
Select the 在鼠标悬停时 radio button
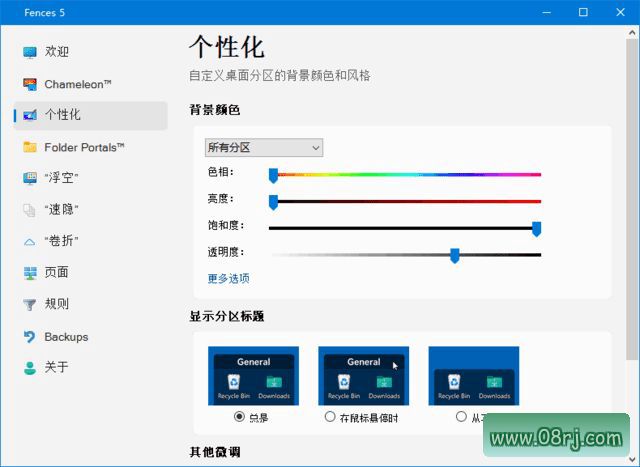pyautogui.click(x=330, y=417)
